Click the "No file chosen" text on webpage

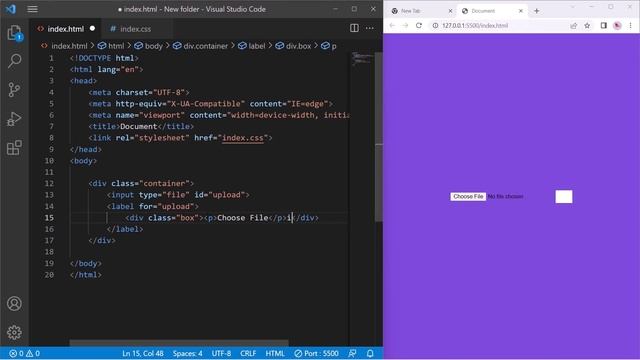tap(505, 196)
